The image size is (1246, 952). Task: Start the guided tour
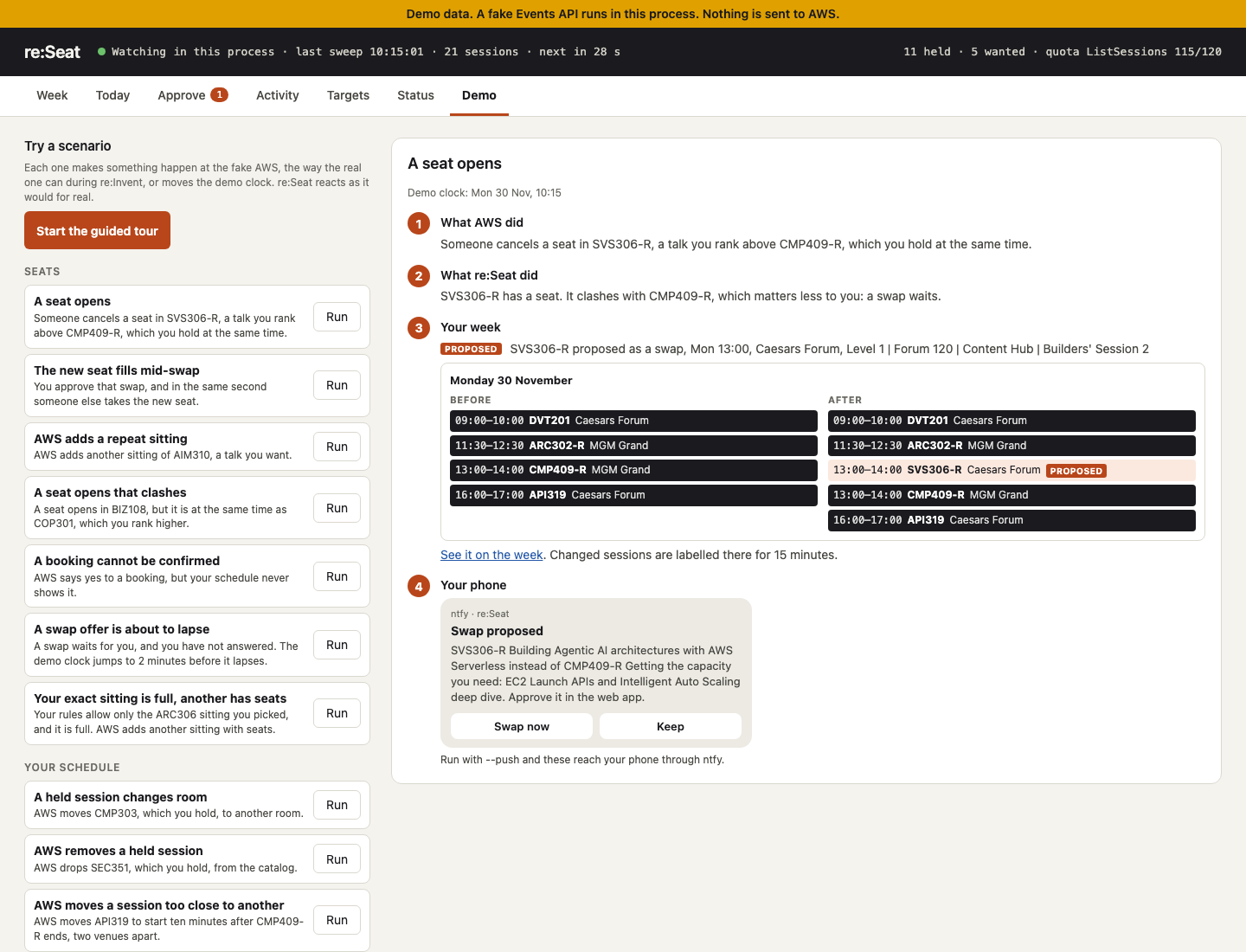click(97, 230)
